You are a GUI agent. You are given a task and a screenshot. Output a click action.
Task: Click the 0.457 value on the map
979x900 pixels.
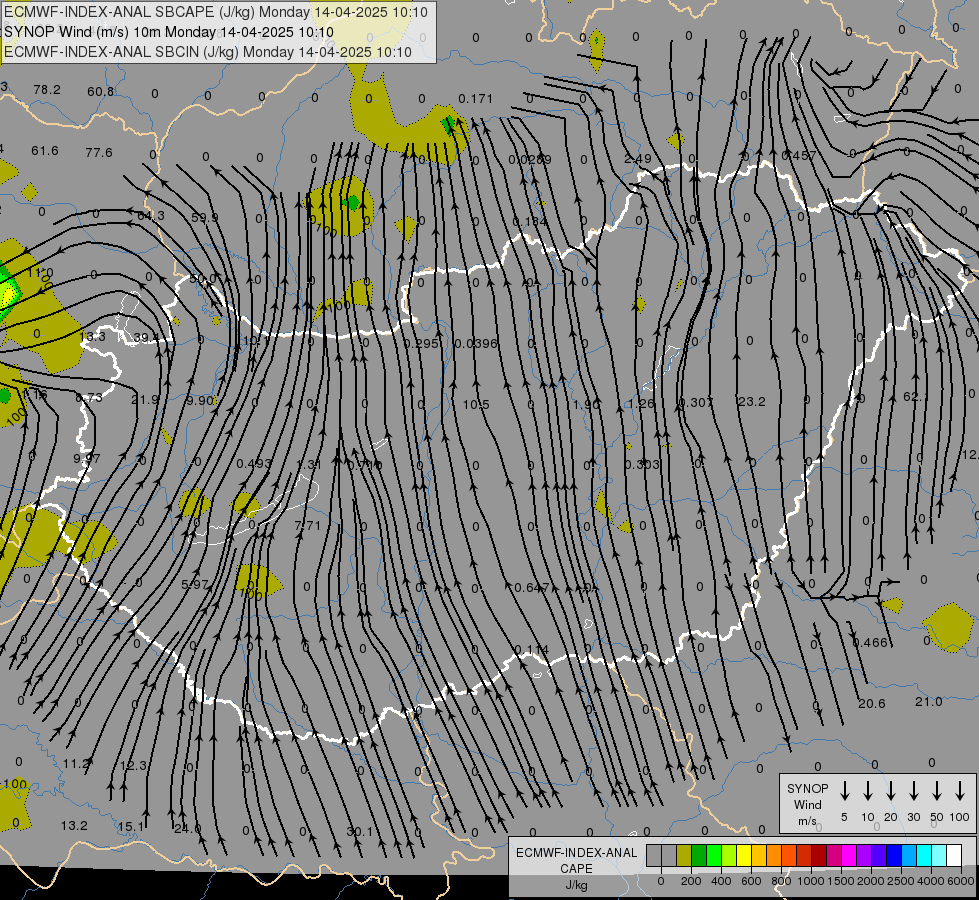click(x=799, y=155)
